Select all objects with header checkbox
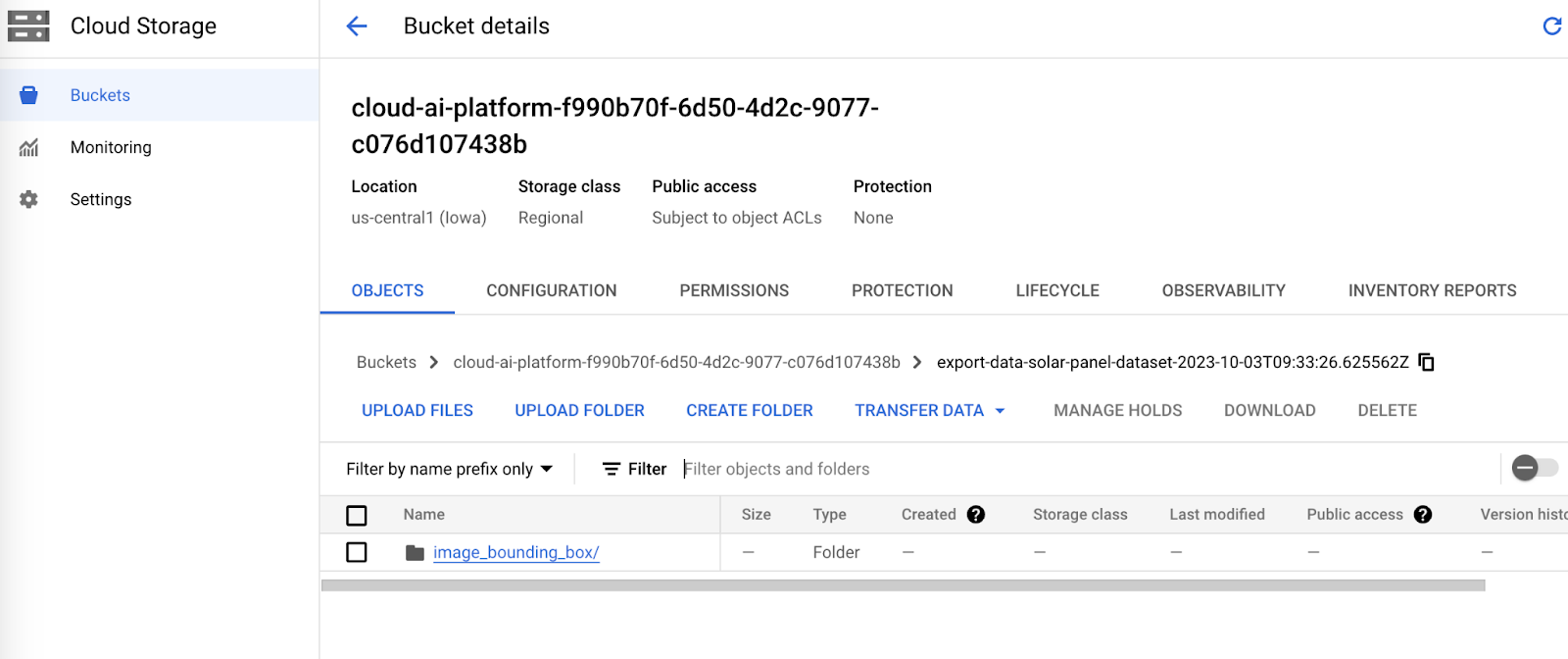The image size is (1568, 659). click(357, 515)
